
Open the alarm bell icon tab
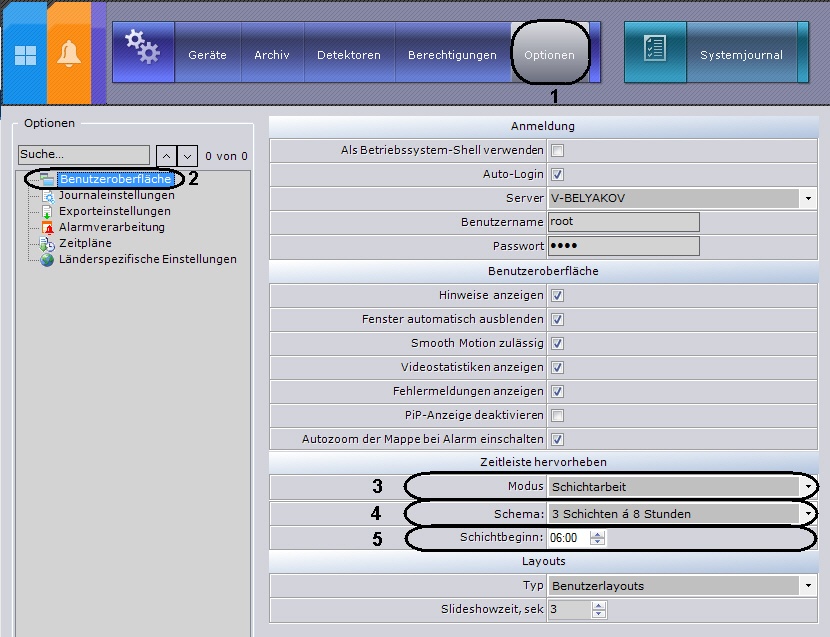(x=69, y=54)
